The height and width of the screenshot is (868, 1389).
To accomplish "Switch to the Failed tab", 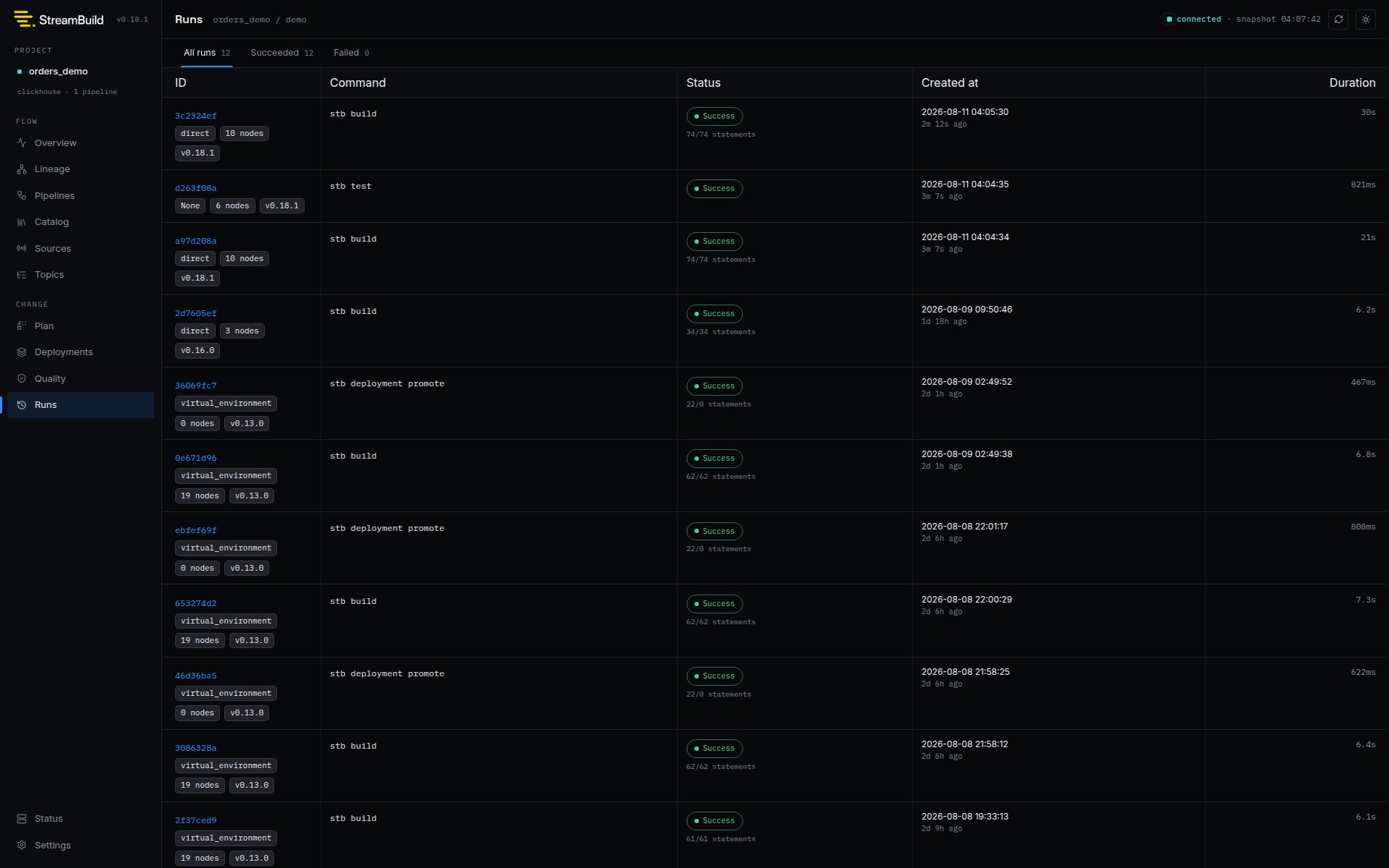I will coord(352,53).
